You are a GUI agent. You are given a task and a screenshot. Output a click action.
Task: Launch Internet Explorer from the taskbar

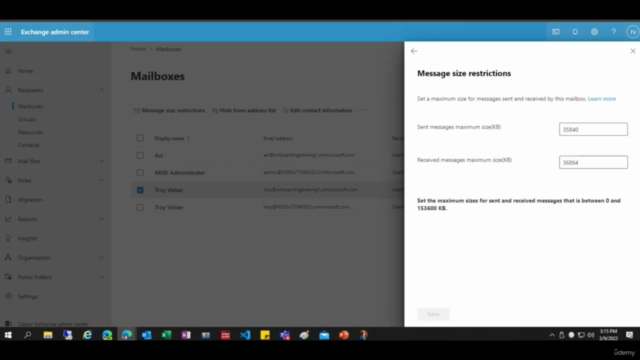87,335
